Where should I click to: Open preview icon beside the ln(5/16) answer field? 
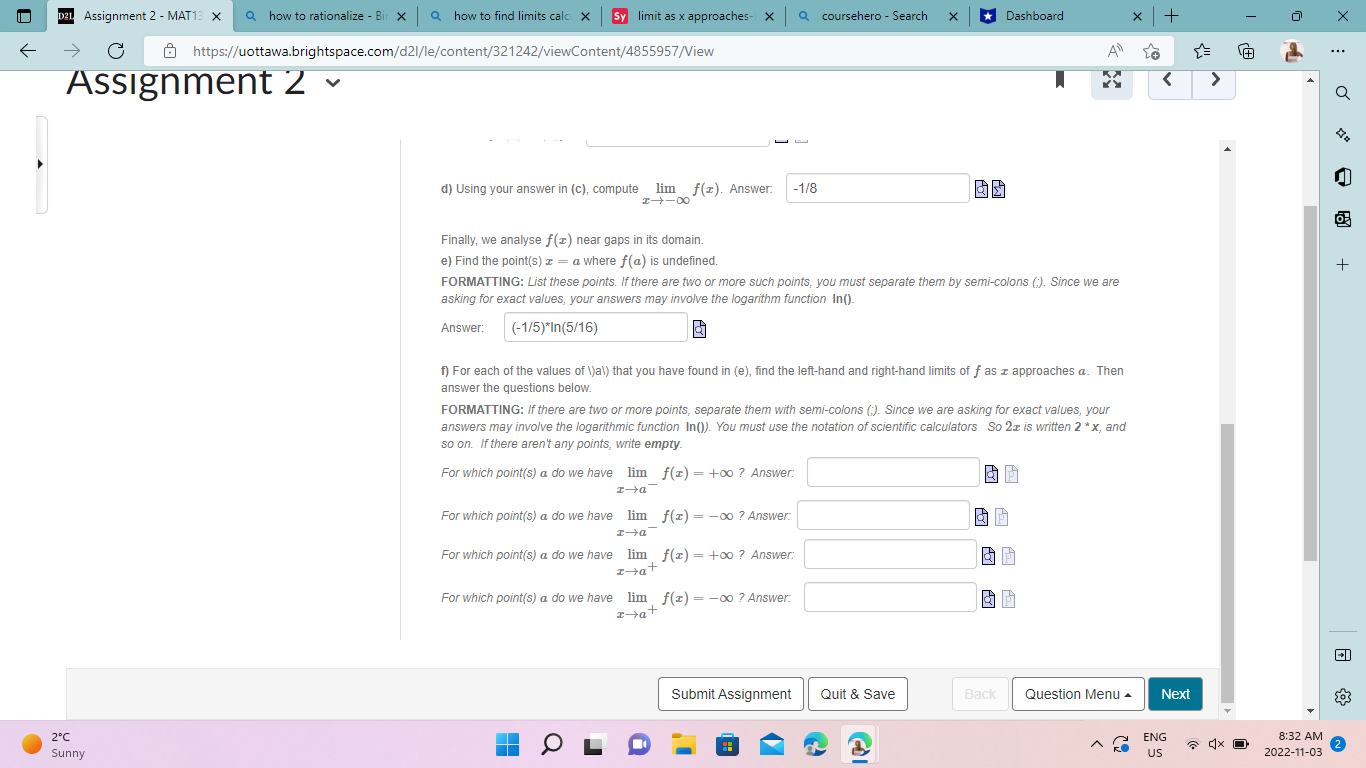(x=697, y=327)
